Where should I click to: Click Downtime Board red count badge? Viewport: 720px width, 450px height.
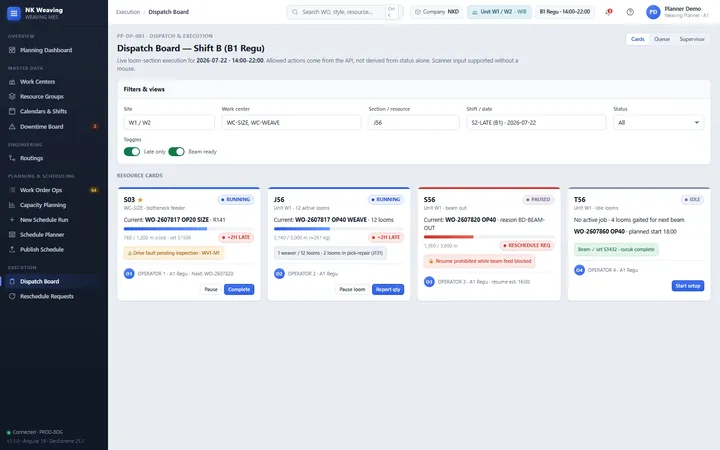coord(95,126)
